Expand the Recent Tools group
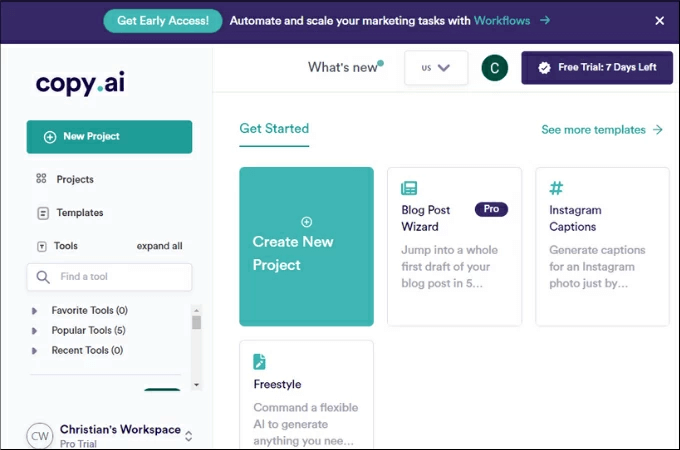680x450 pixels. click(x=35, y=351)
